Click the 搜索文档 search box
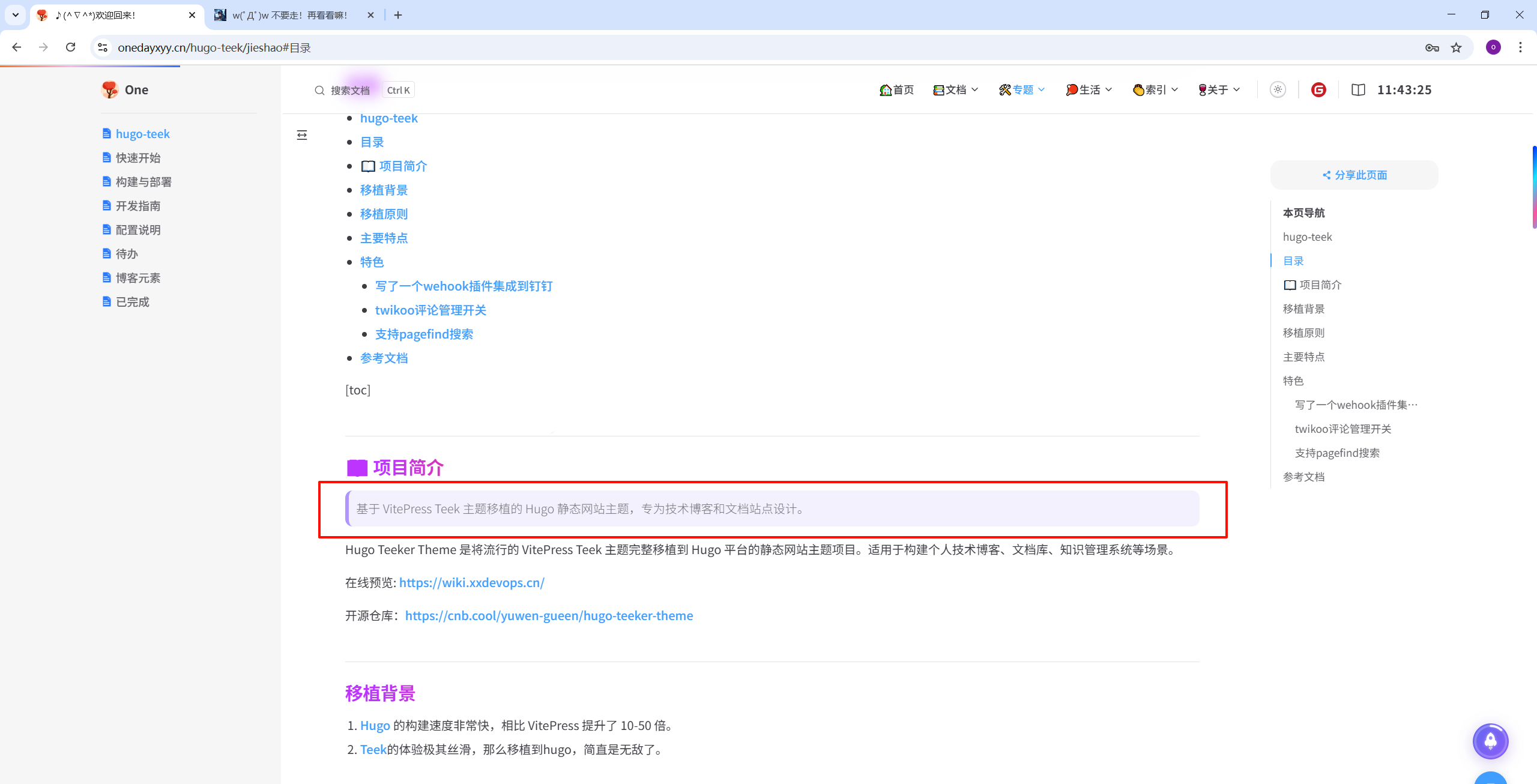 [x=350, y=90]
